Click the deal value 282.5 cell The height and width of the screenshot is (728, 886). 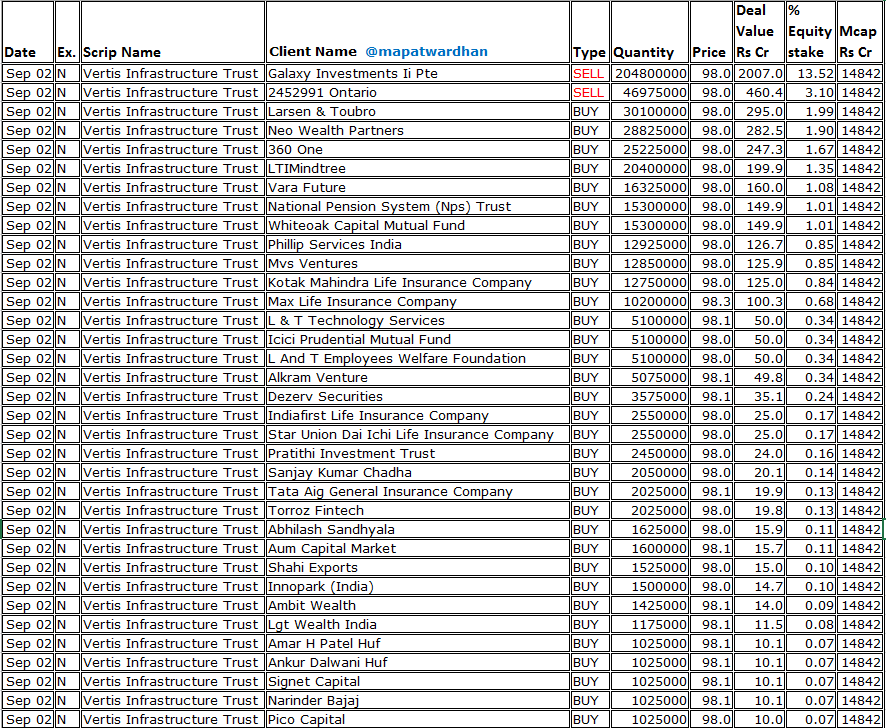pos(758,131)
